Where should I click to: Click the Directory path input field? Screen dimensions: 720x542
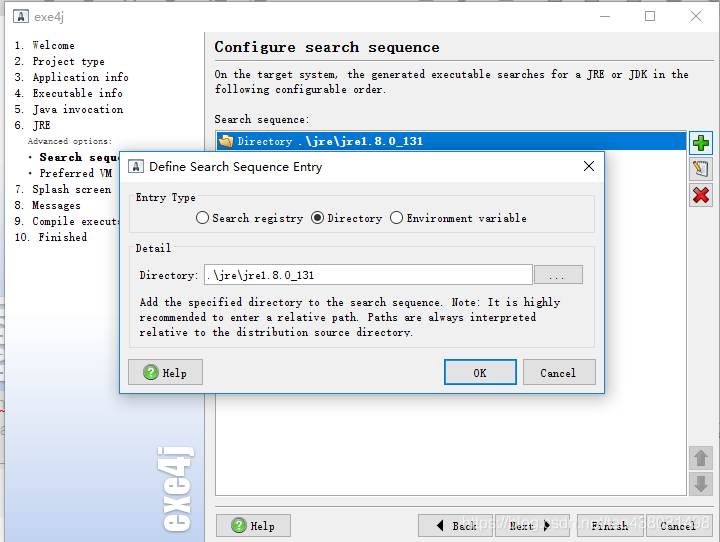(368, 275)
